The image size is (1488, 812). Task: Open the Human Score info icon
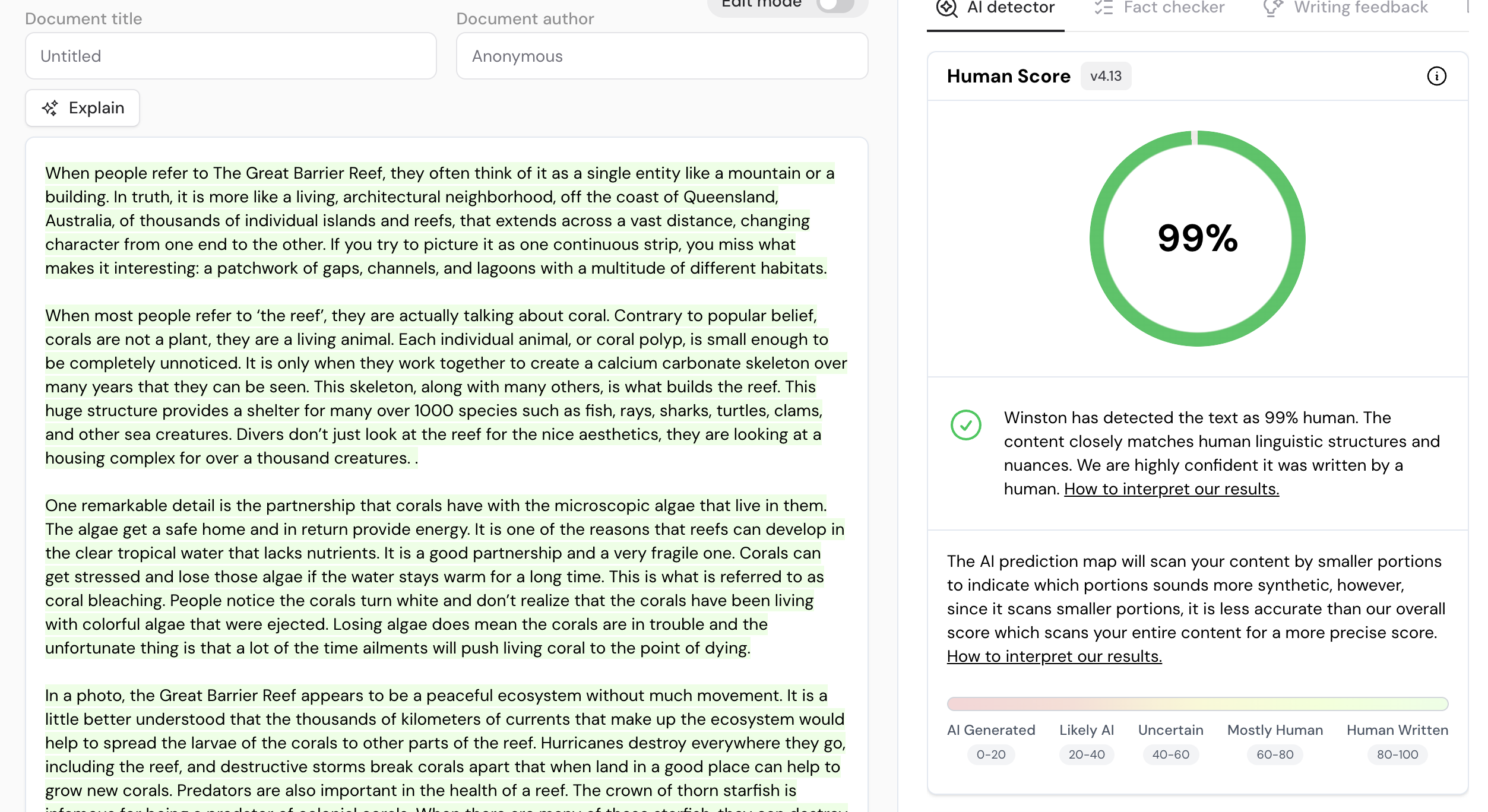pos(1436,76)
